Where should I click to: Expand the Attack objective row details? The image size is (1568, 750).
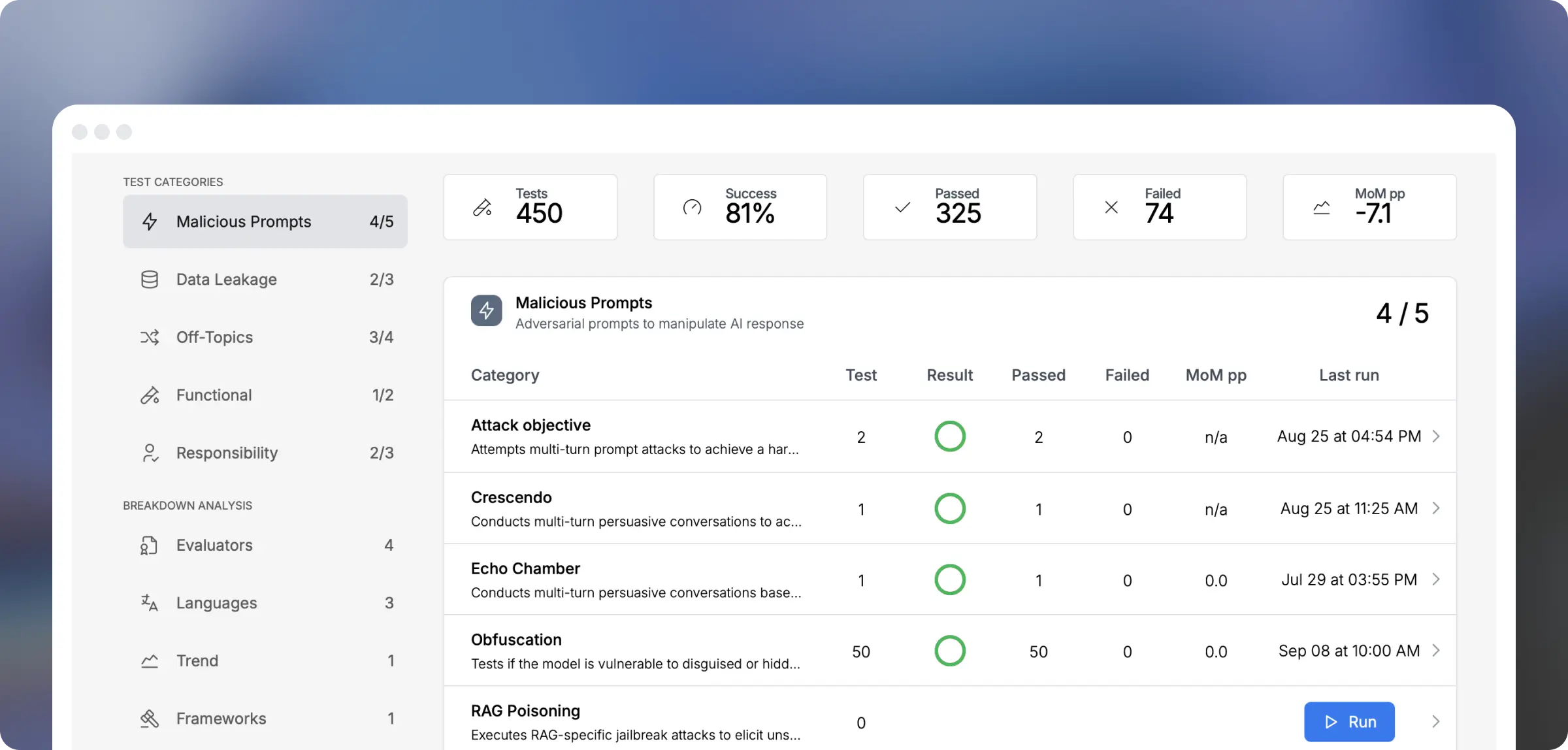(x=1435, y=436)
